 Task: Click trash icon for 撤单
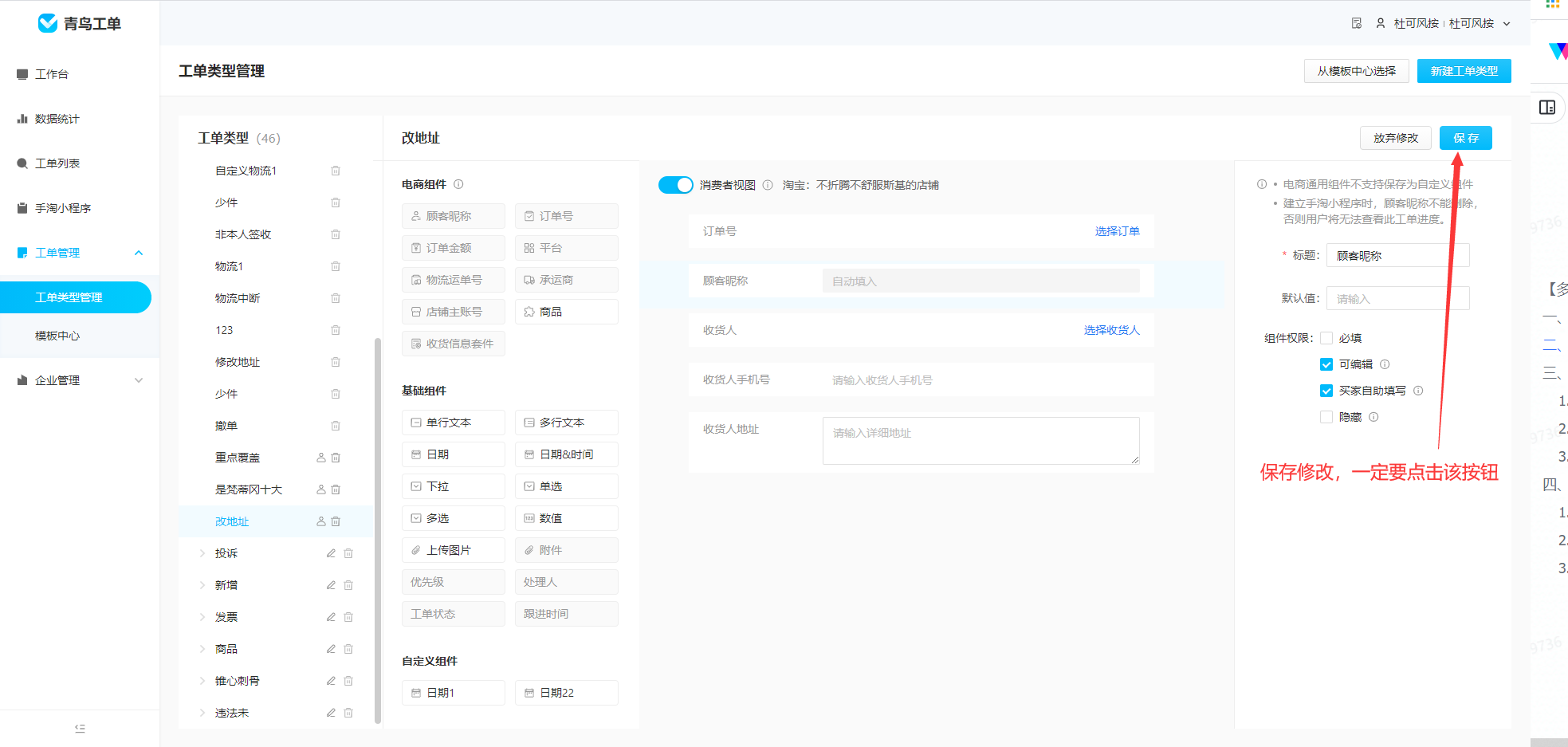pyautogui.click(x=336, y=426)
